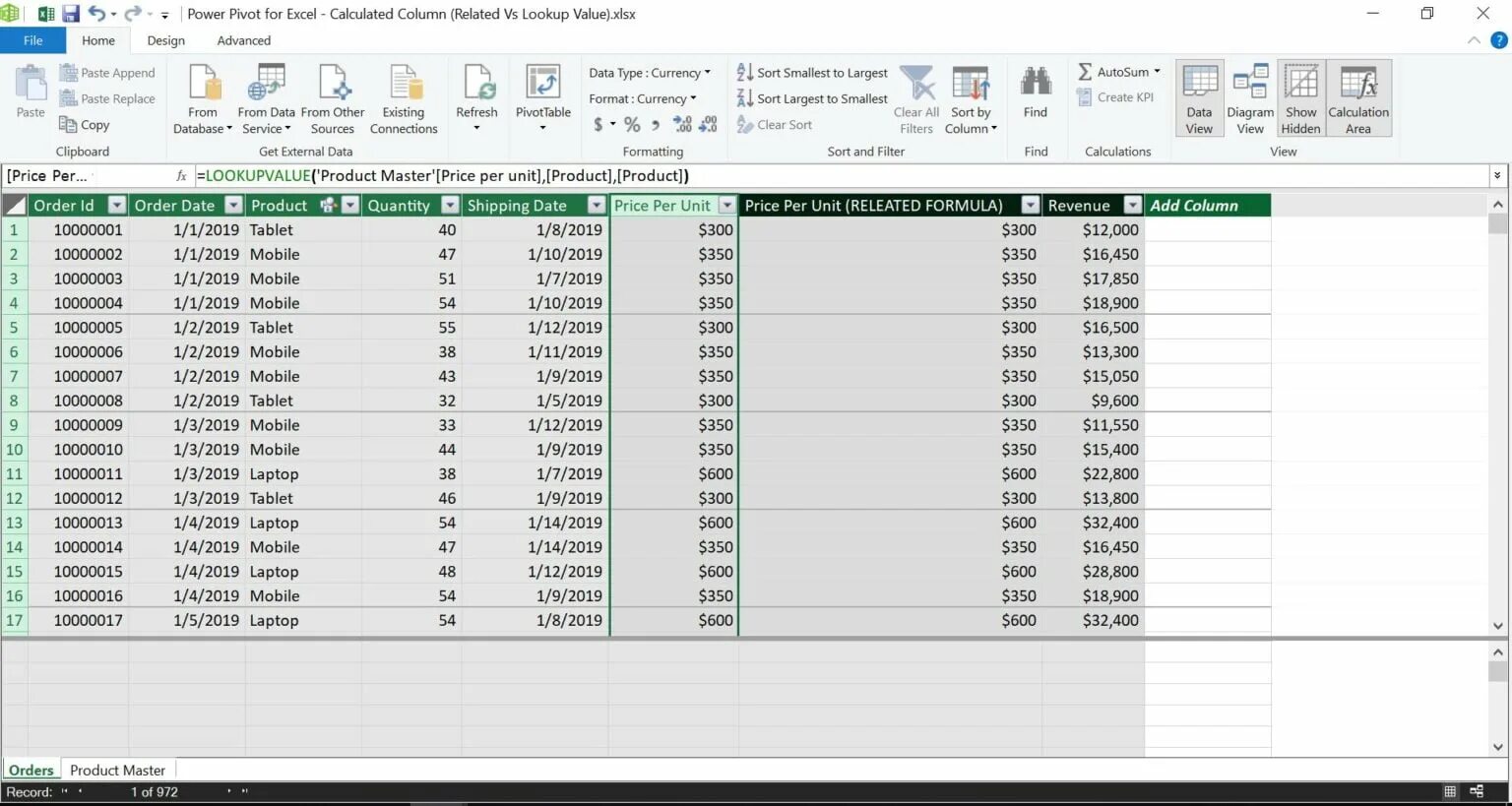Click the Undo arrow
Viewport: 1512px width, 806px height.
pos(96,14)
